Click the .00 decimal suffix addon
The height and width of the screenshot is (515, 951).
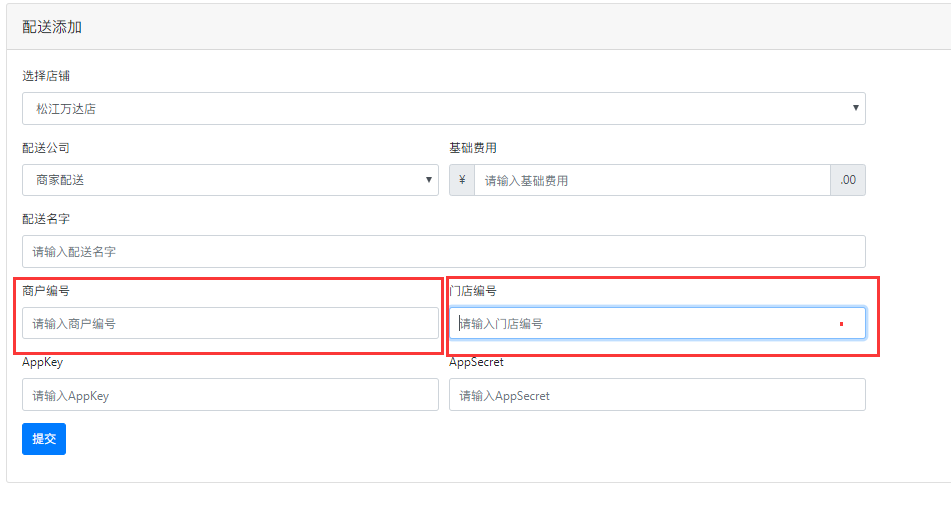tap(848, 180)
